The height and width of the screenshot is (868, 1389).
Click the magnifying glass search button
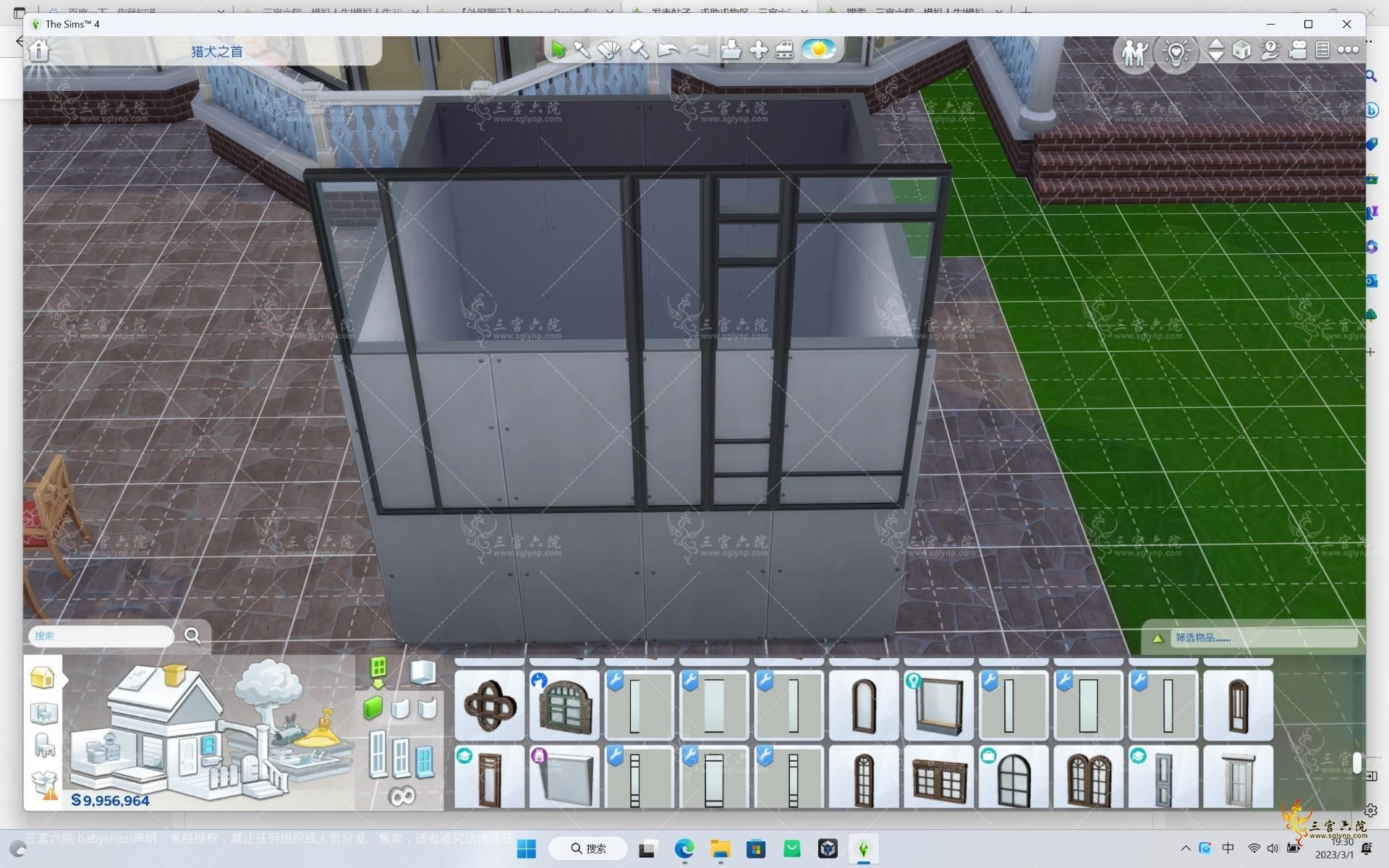(192, 636)
